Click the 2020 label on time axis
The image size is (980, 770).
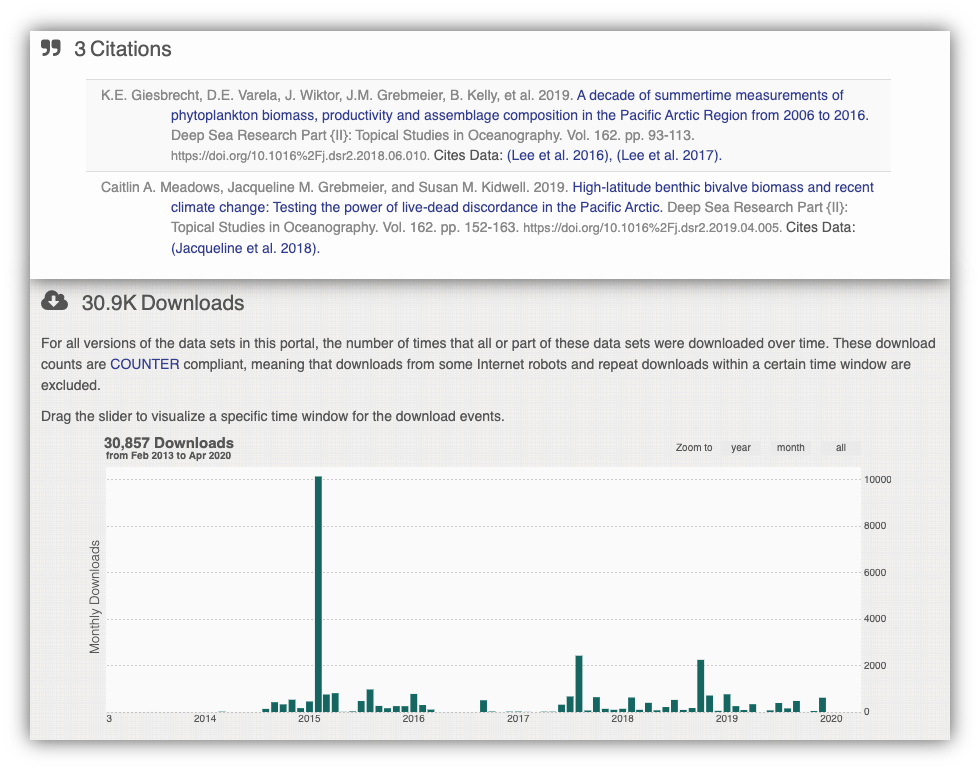pos(831,719)
